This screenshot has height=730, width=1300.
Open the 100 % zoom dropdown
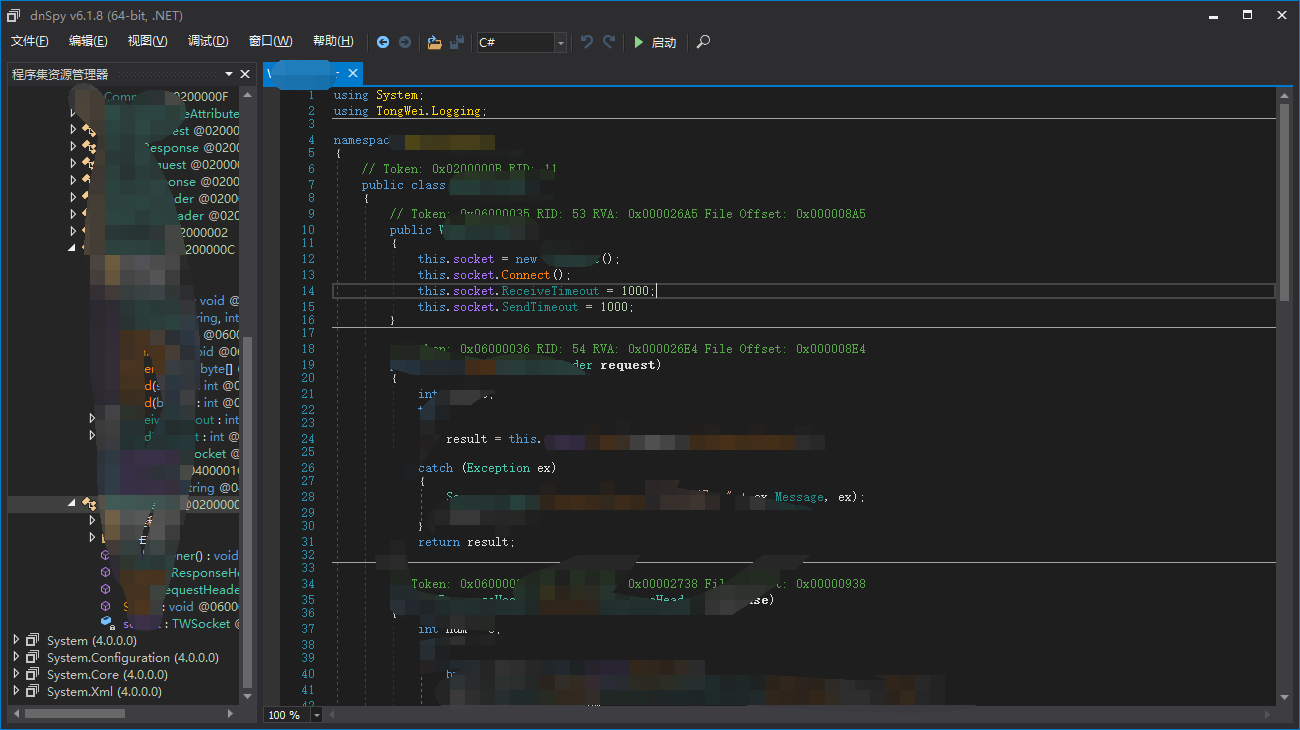pyautogui.click(x=317, y=715)
